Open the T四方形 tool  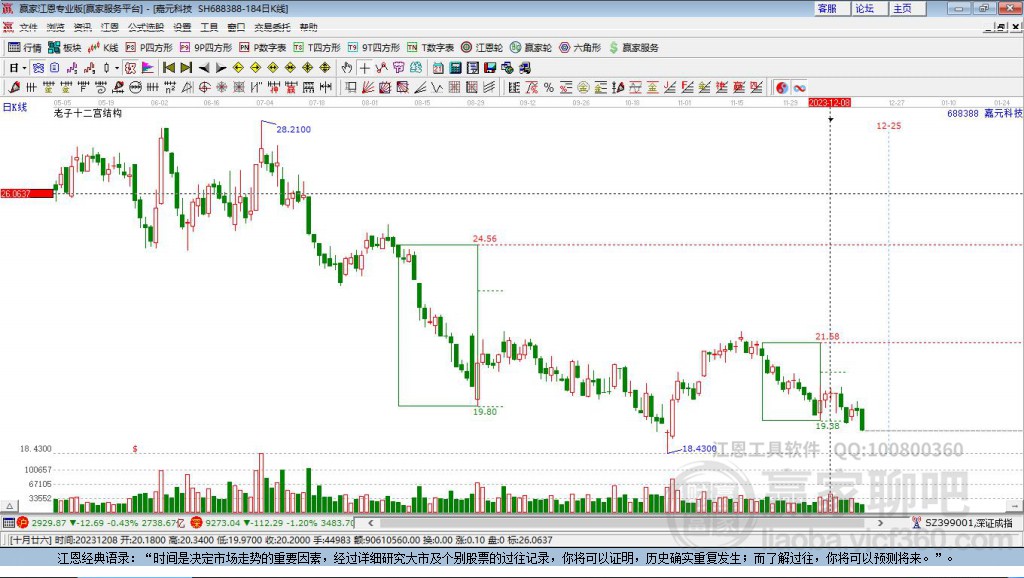(317, 48)
